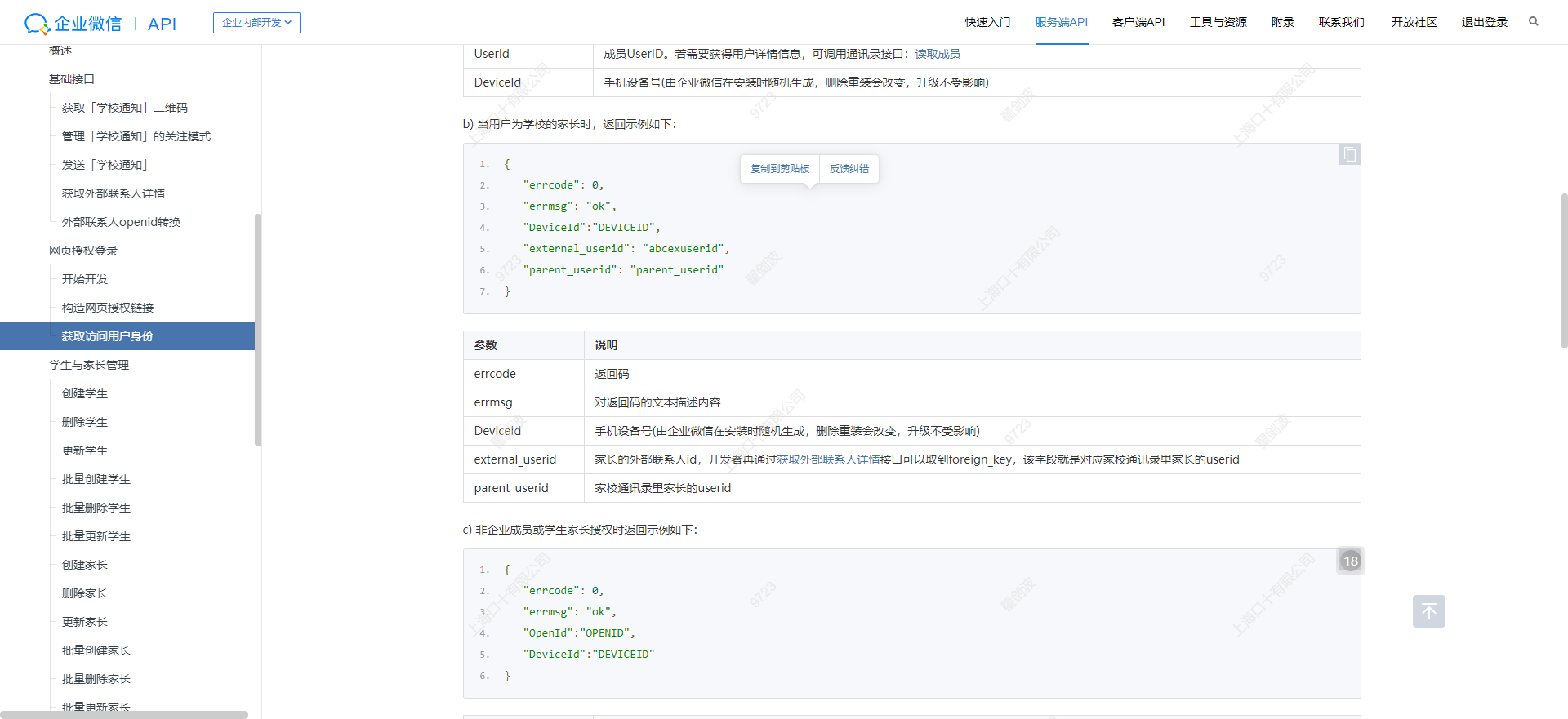
Task: Open 构造网页授权链接
Action: pos(108,308)
